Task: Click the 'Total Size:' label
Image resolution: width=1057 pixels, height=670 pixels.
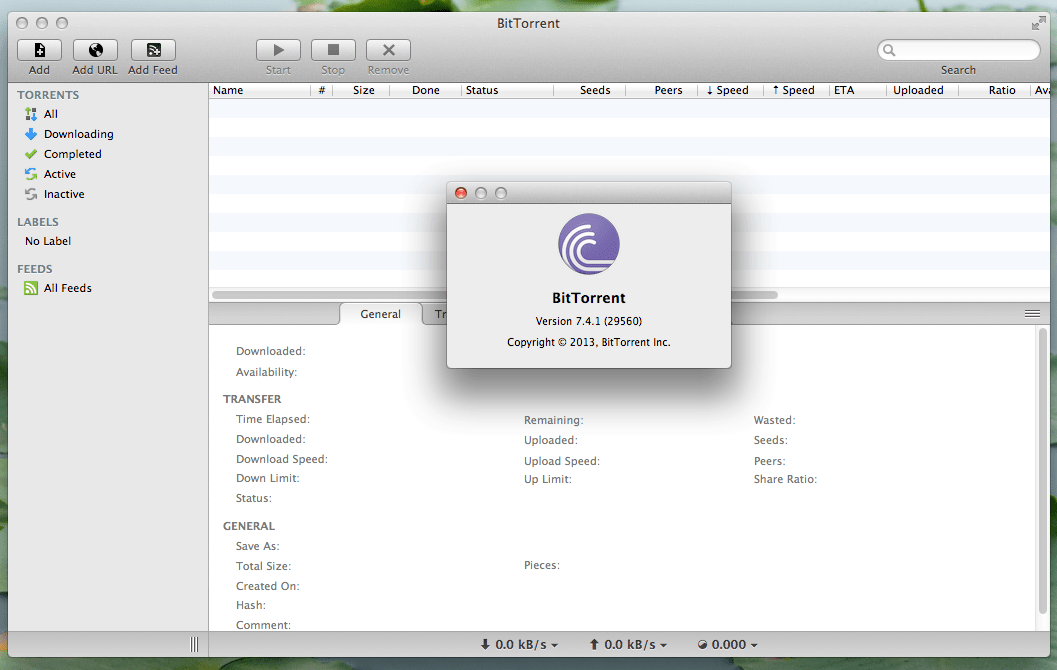Action: click(x=264, y=566)
